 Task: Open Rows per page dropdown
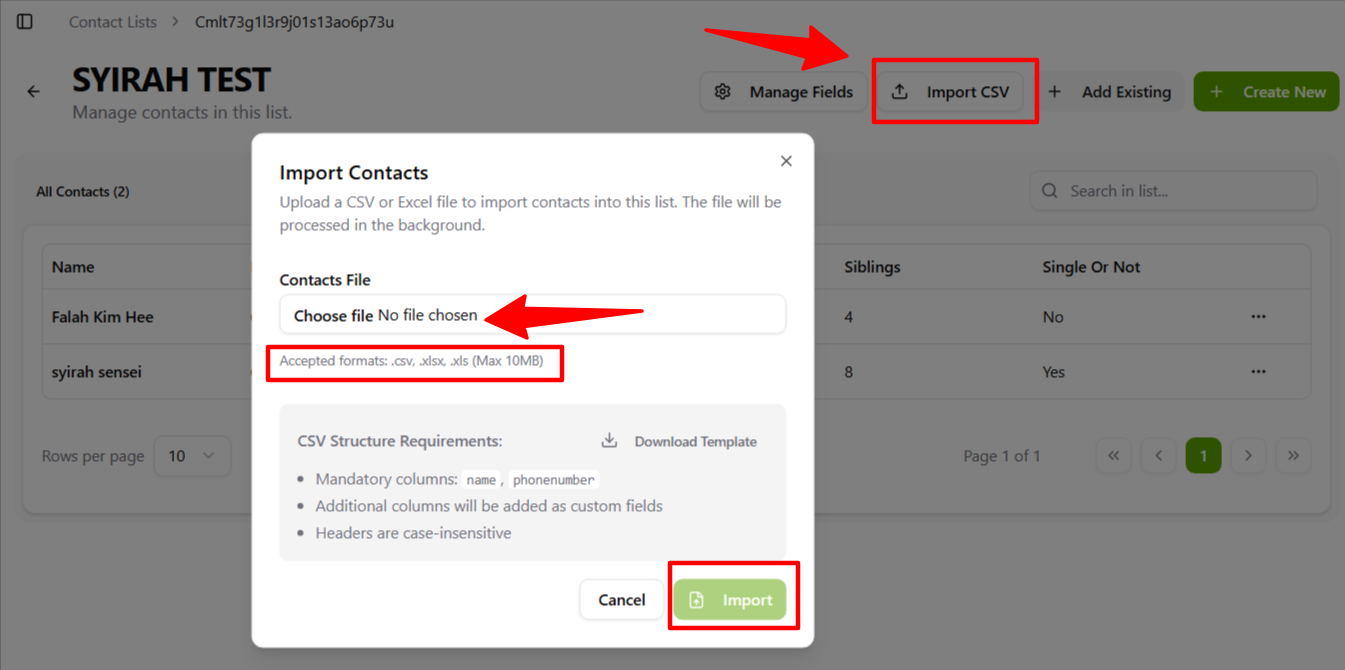pyautogui.click(x=192, y=456)
